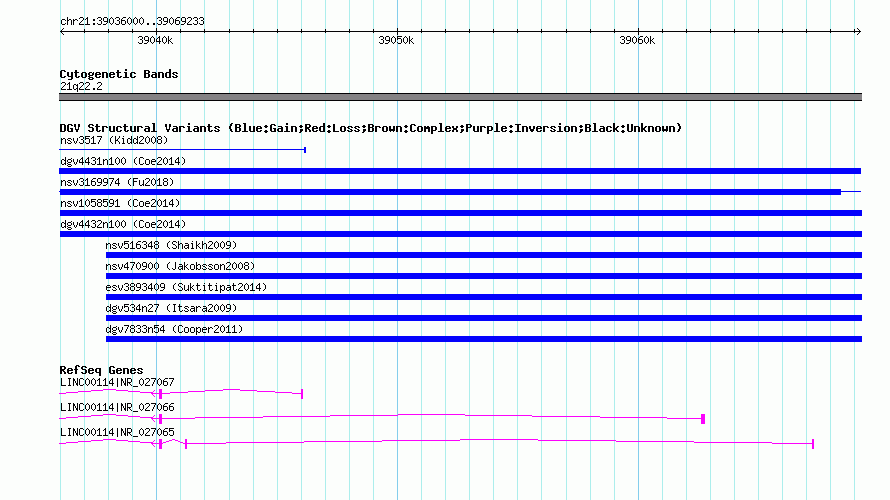Click the blue nsv470900 gain bar
The width and height of the screenshot is (890, 500).
tap(484, 276)
